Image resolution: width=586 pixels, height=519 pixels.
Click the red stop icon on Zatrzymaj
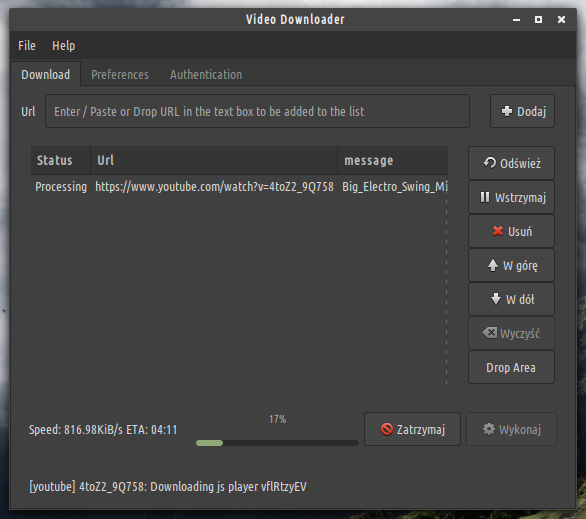point(387,429)
